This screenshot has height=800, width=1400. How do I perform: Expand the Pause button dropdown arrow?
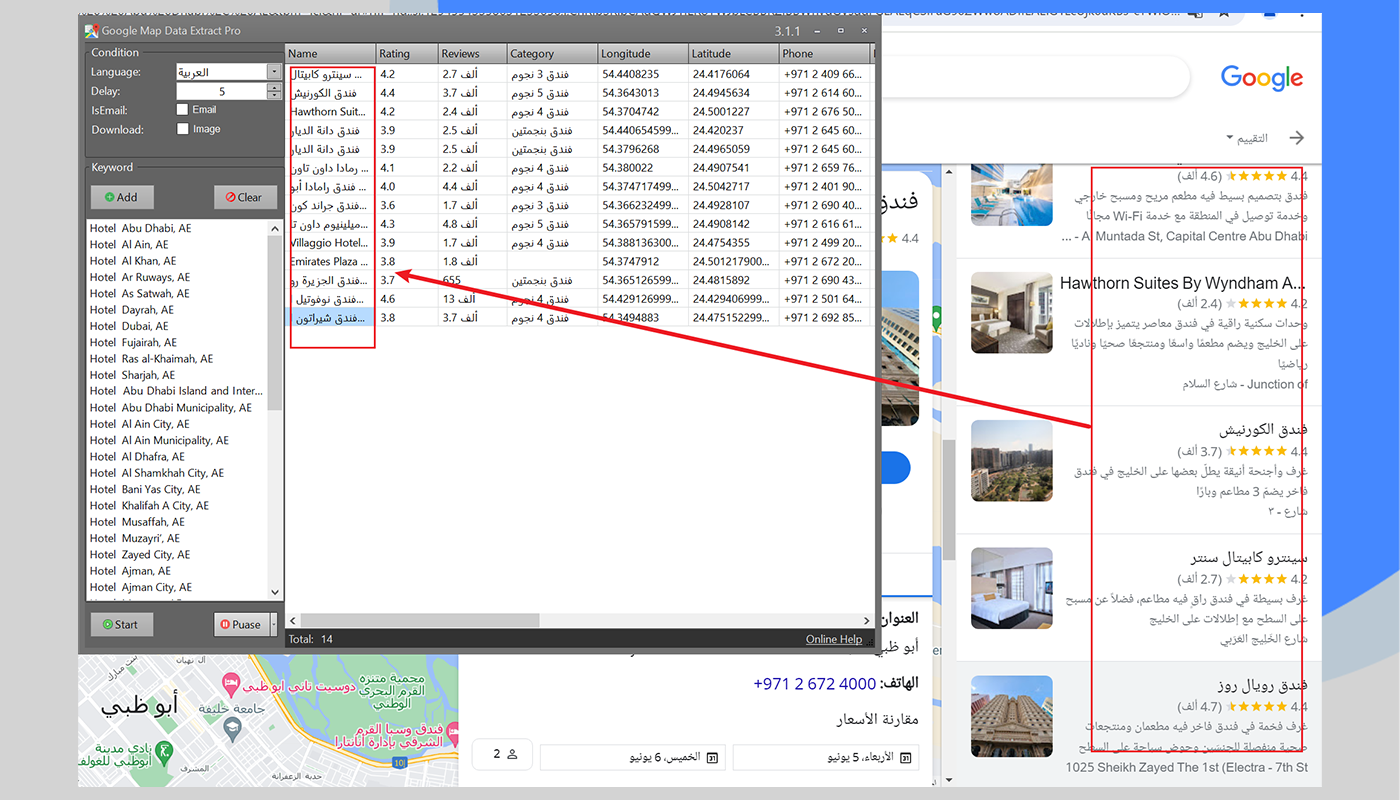tap(273, 625)
